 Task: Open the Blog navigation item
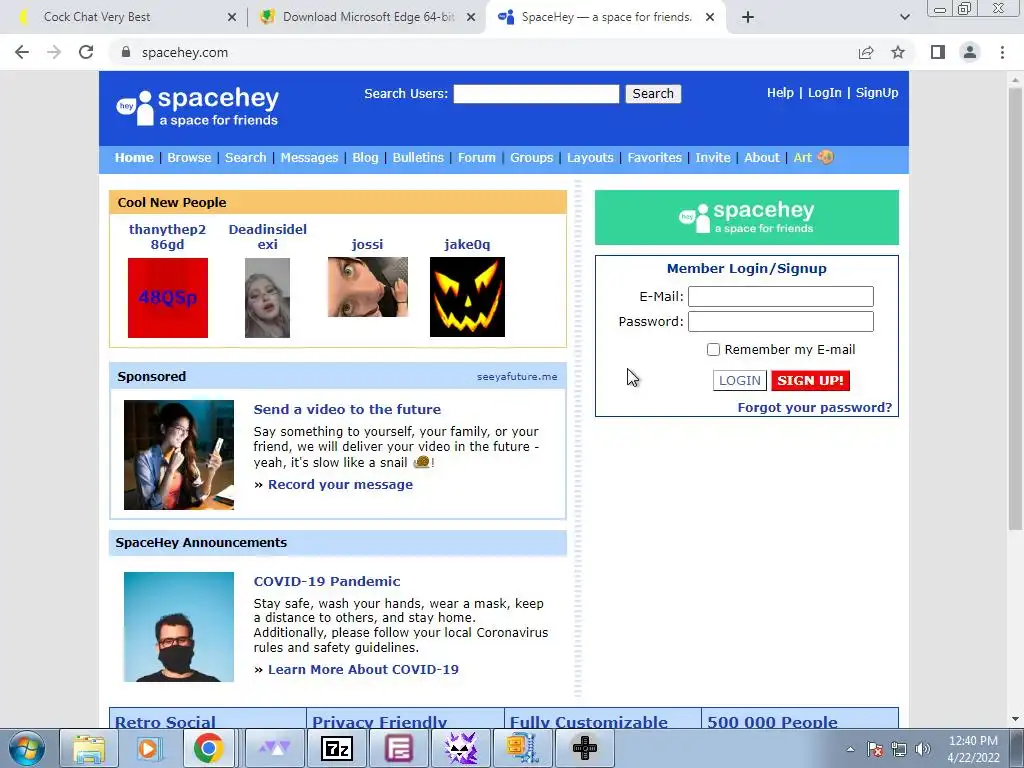pos(365,157)
